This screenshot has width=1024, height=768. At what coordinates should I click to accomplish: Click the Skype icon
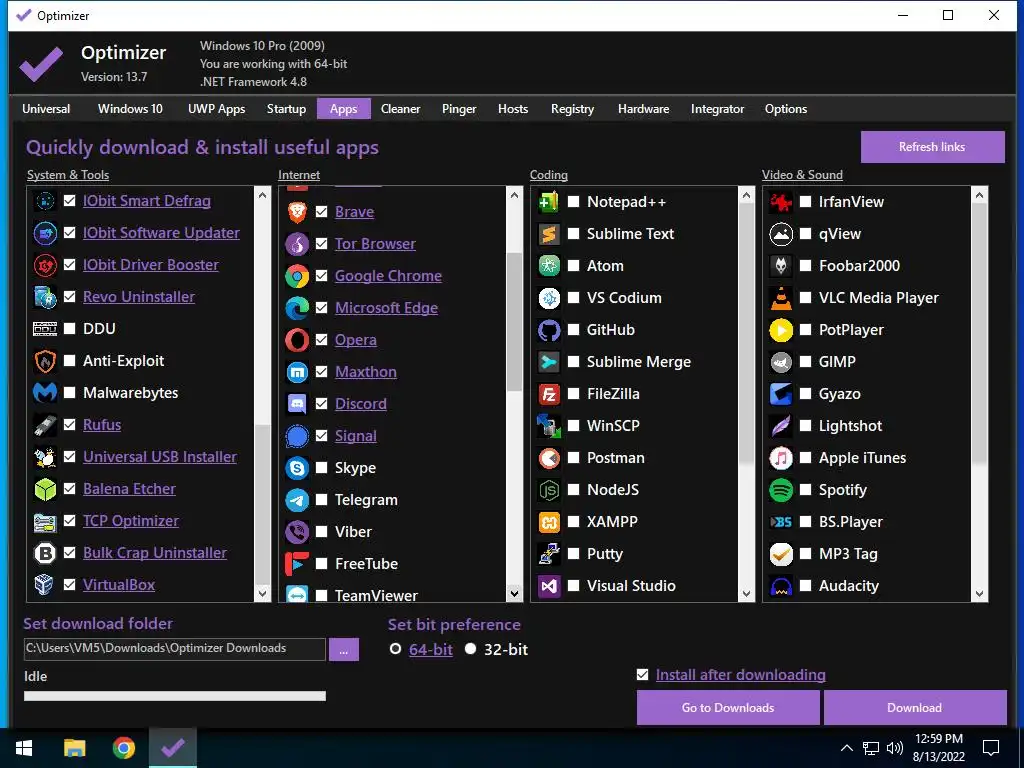(x=297, y=468)
